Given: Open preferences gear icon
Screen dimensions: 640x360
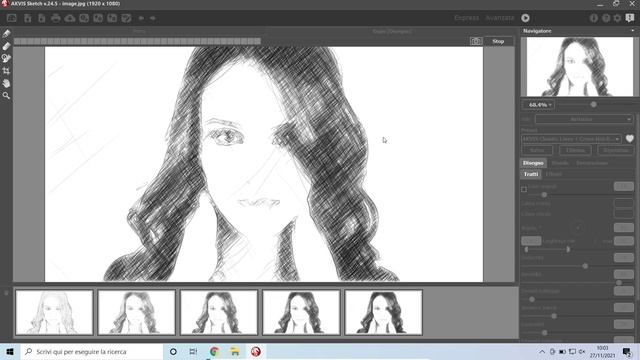Looking at the screenshot, I should (618, 18).
